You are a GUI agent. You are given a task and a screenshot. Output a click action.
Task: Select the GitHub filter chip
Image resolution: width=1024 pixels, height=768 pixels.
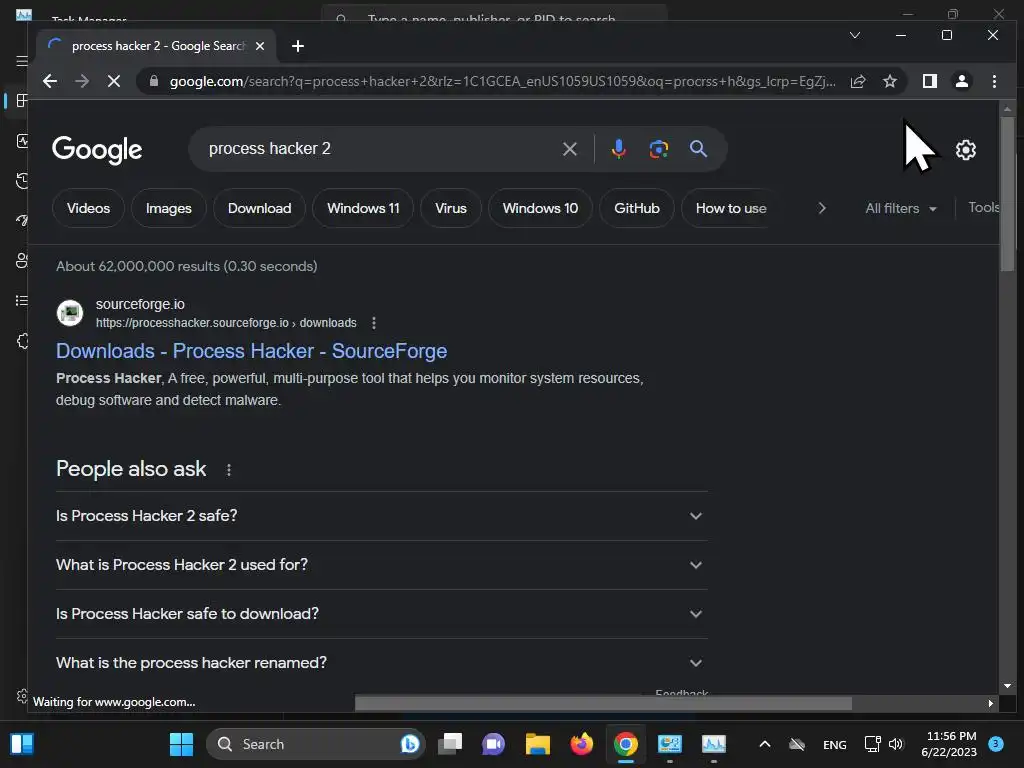point(637,208)
